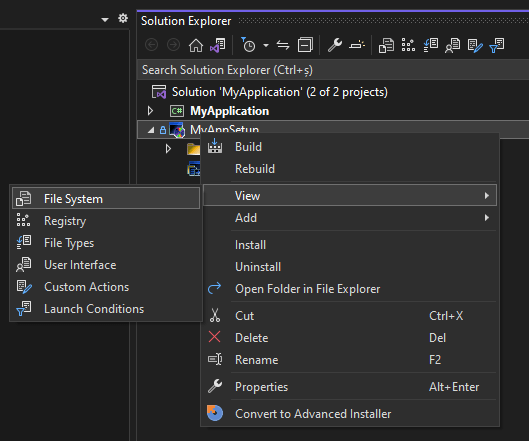The image size is (529, 441).
Task: Switch between solutions and folder views icon
Action: point(218,45)
